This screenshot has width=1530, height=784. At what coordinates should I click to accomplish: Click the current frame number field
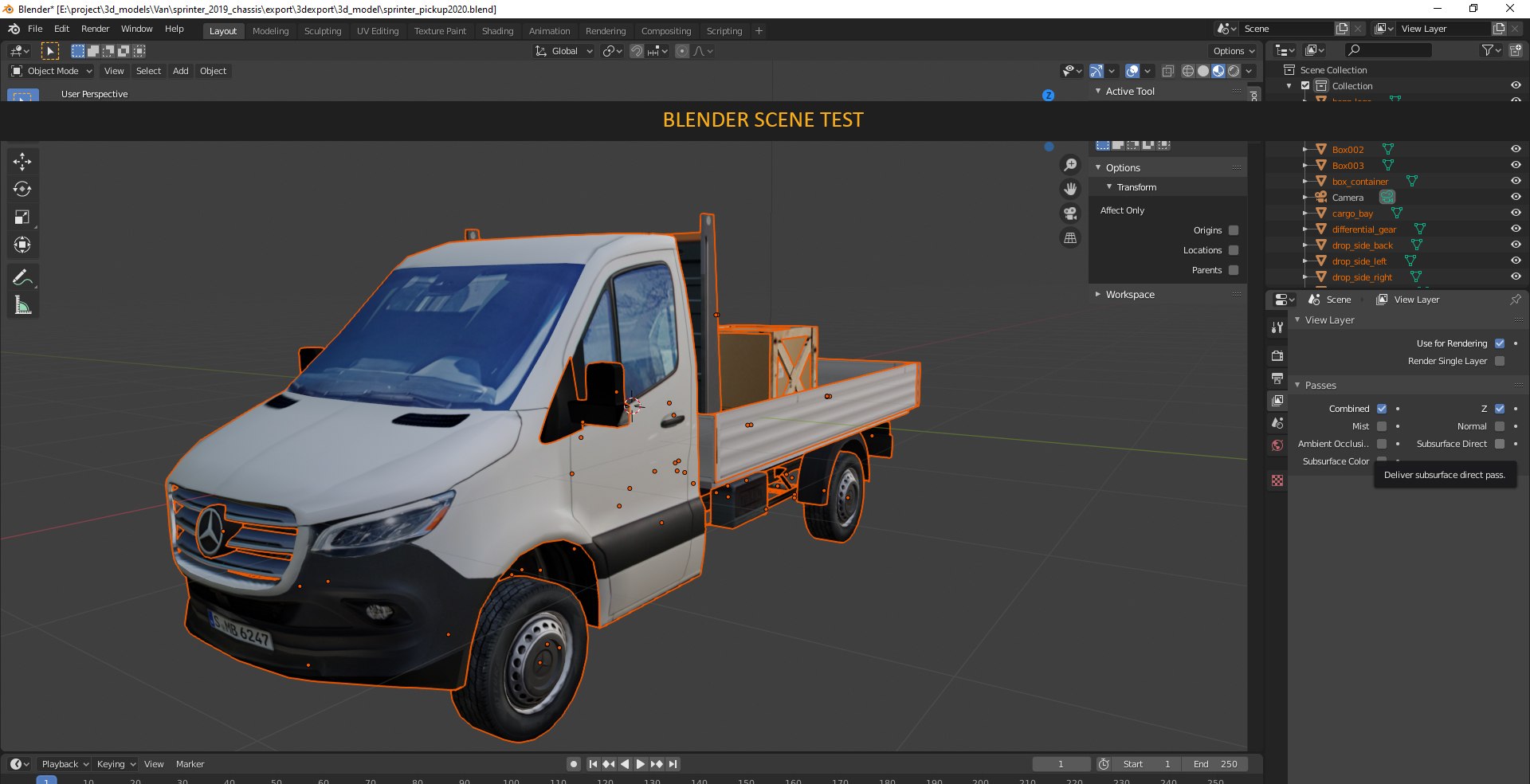pyautogui.click(x=1061, y=764)
